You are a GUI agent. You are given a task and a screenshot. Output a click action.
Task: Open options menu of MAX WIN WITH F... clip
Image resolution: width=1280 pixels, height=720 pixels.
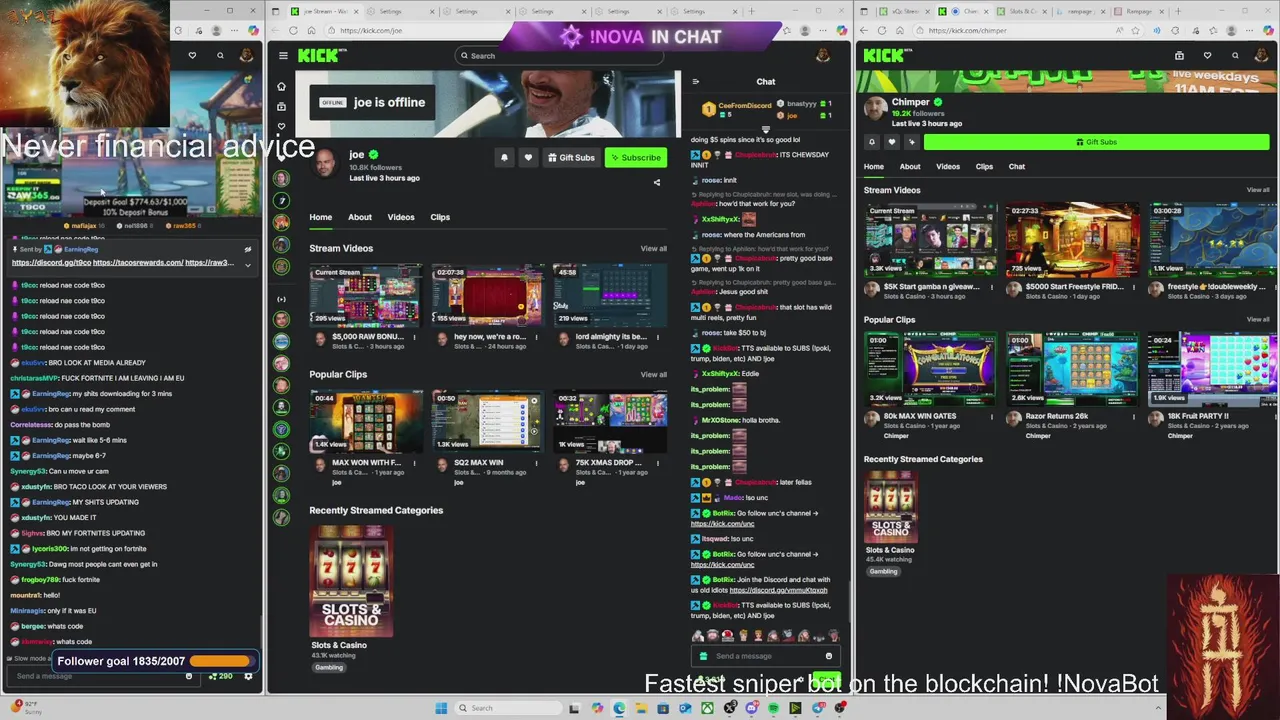415,463
